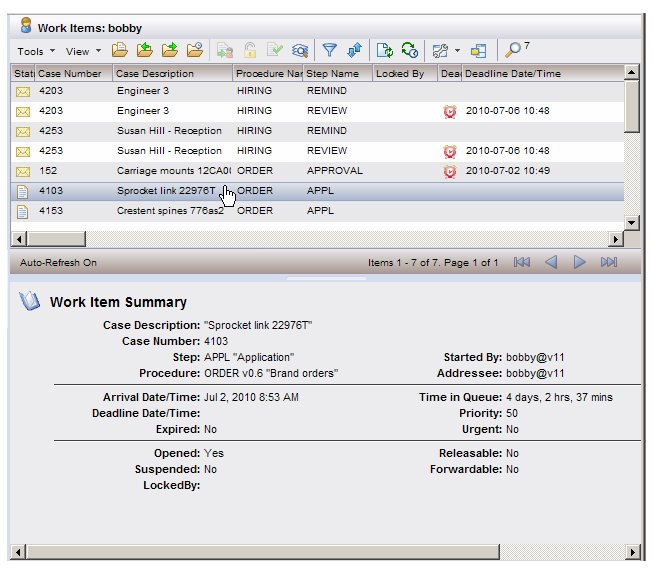This screenshot has width=653, height=574.
Task: Go to the first page of items
Action: point(521,262)
